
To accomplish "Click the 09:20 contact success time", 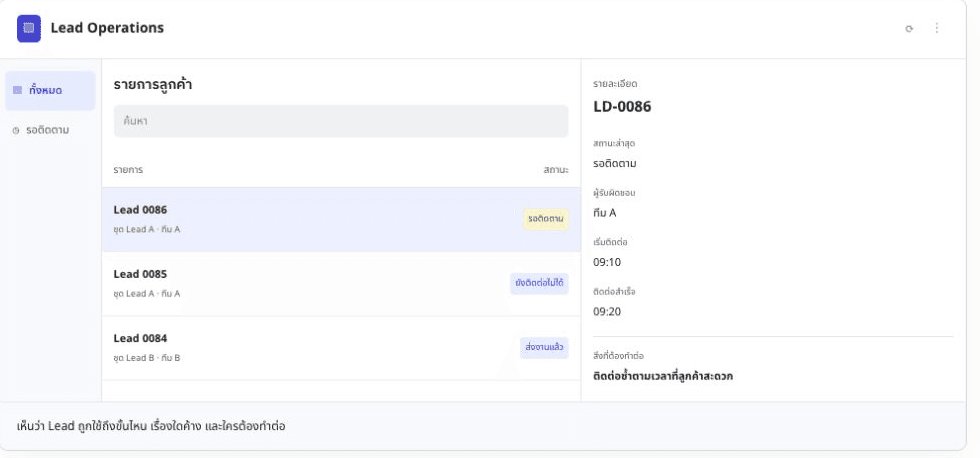I will tap(607, 312).
